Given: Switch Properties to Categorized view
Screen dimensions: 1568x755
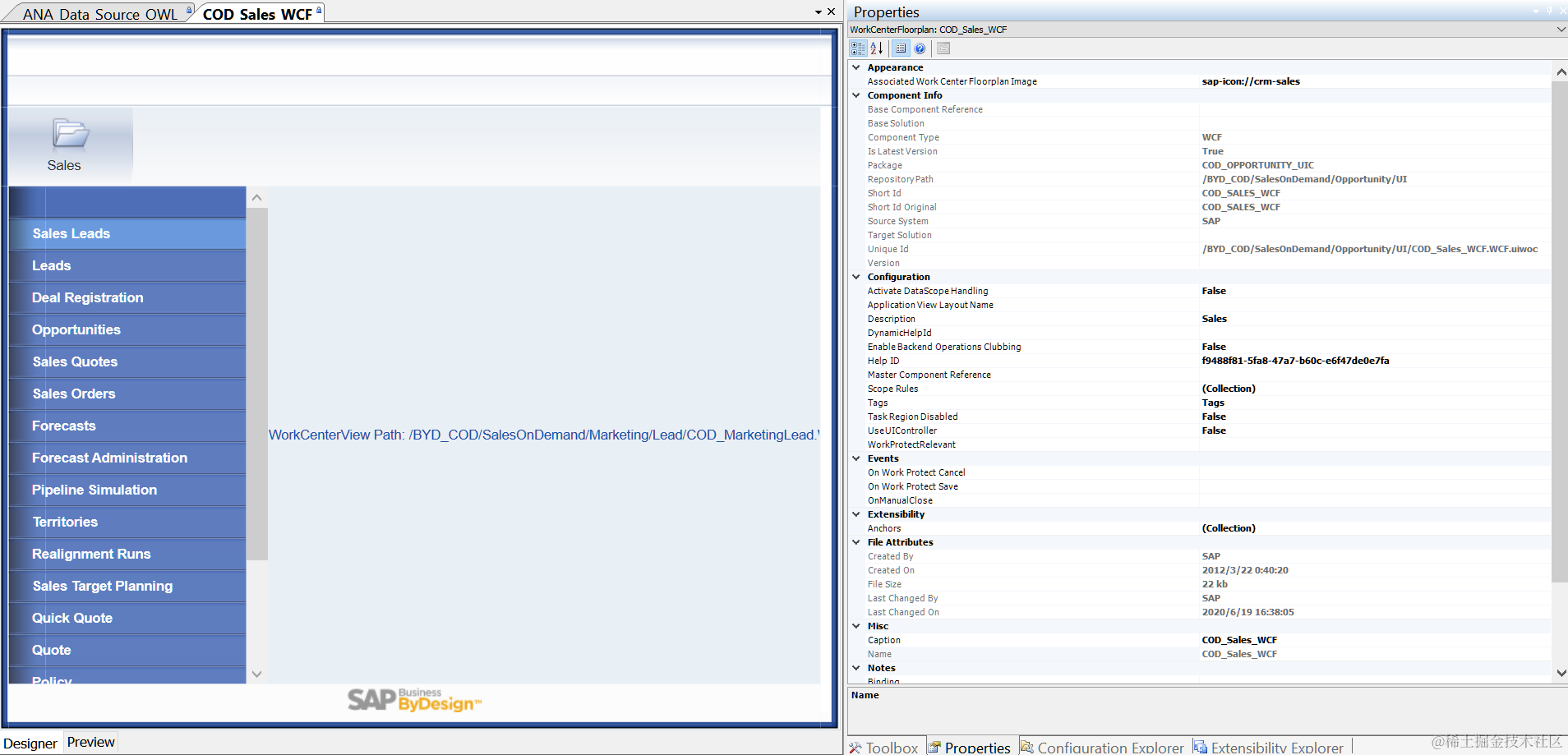Looking at the screenshot, I should (858, 48).
